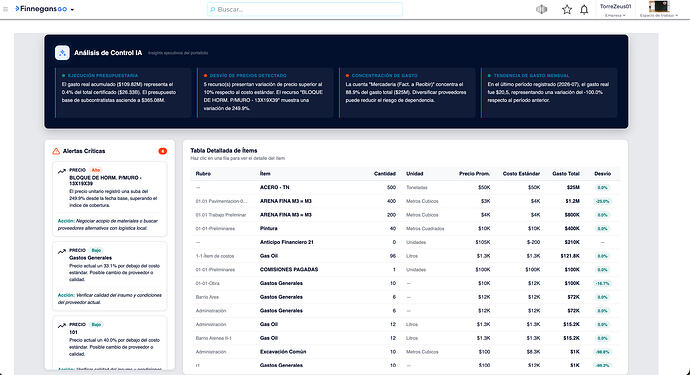Click the Toneladas unit cell
This screenshot has height=375, width=690.
(x=417, y=188)
